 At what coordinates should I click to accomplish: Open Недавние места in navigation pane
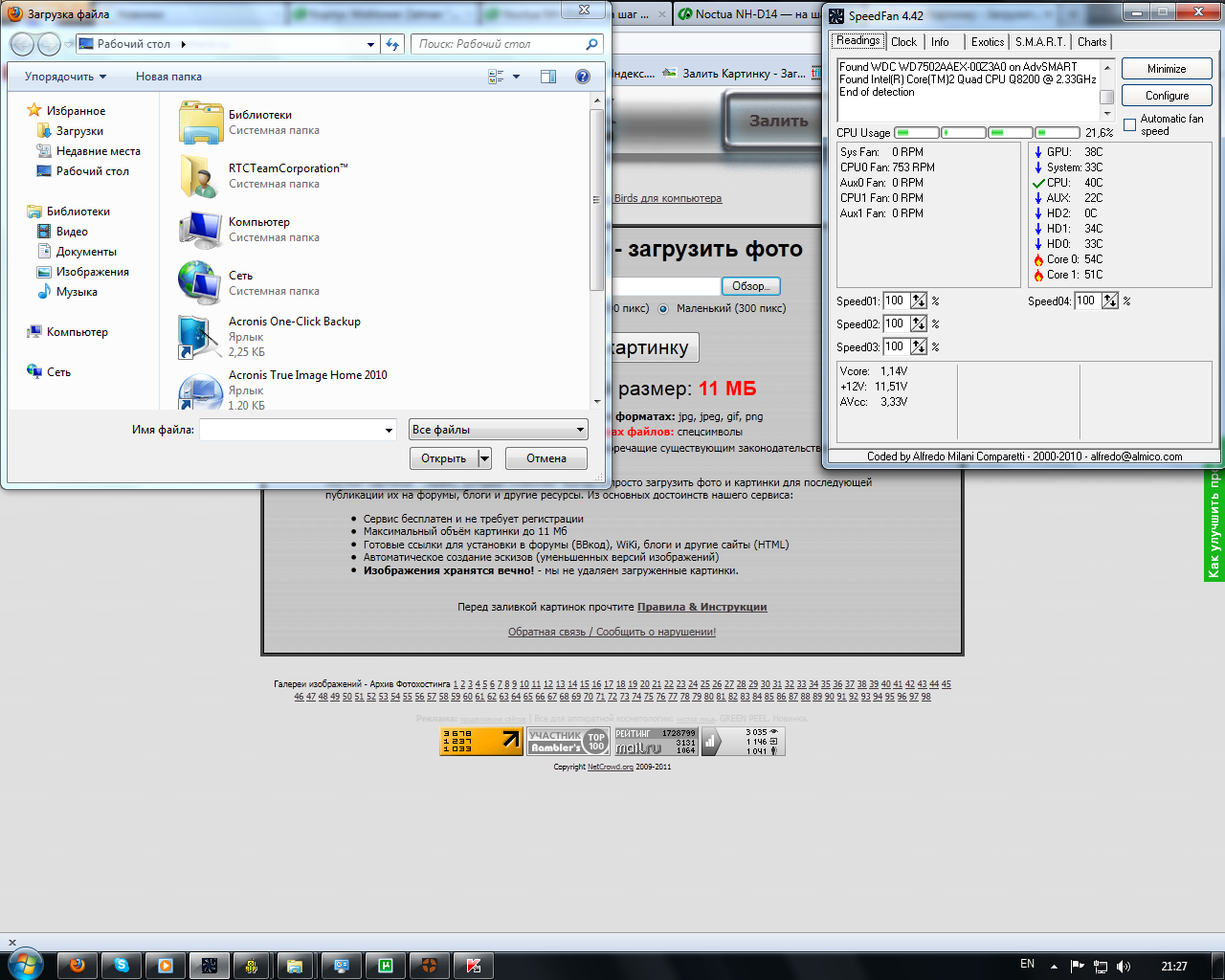pos(98,151)
